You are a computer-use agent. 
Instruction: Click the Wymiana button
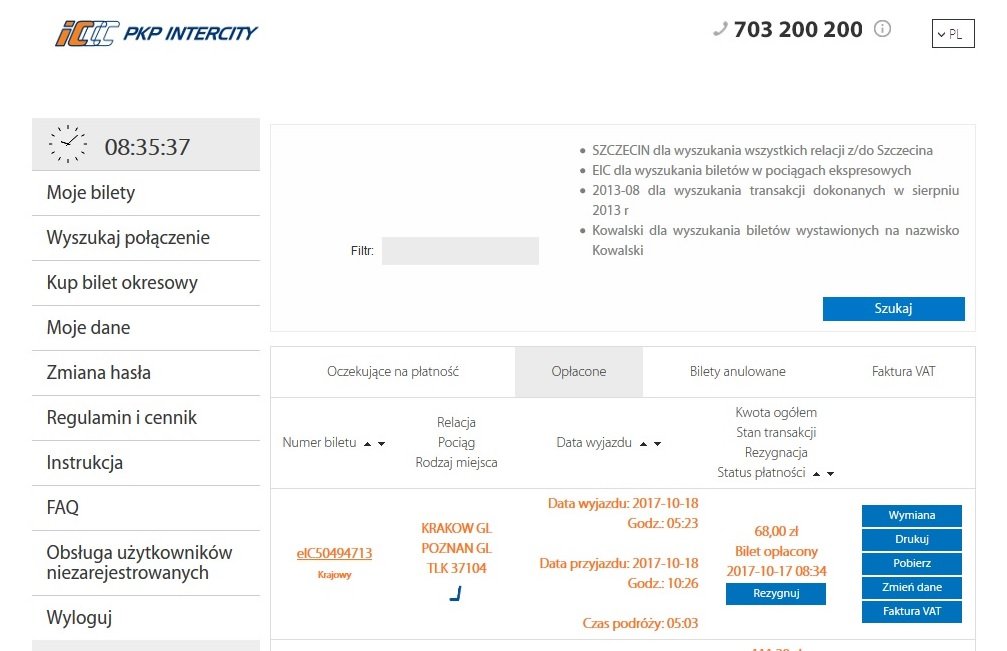pyautogui.click(x=911, y=516)
